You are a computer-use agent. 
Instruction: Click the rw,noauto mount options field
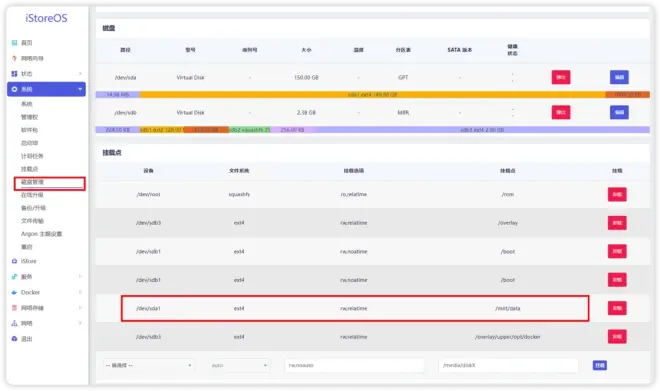point(354,365)
